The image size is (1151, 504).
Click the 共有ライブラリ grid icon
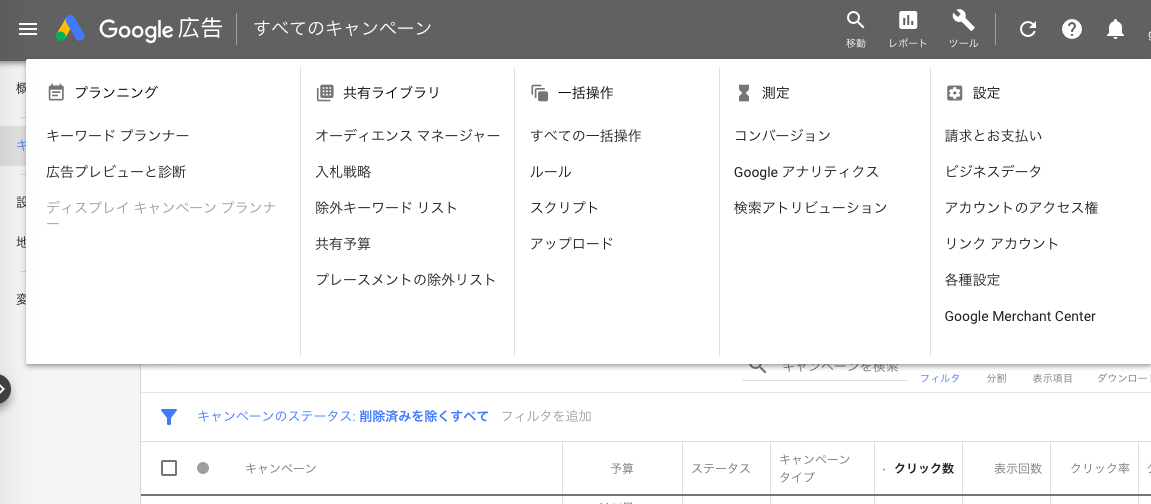pyautogui.click(x=324, y=92)
